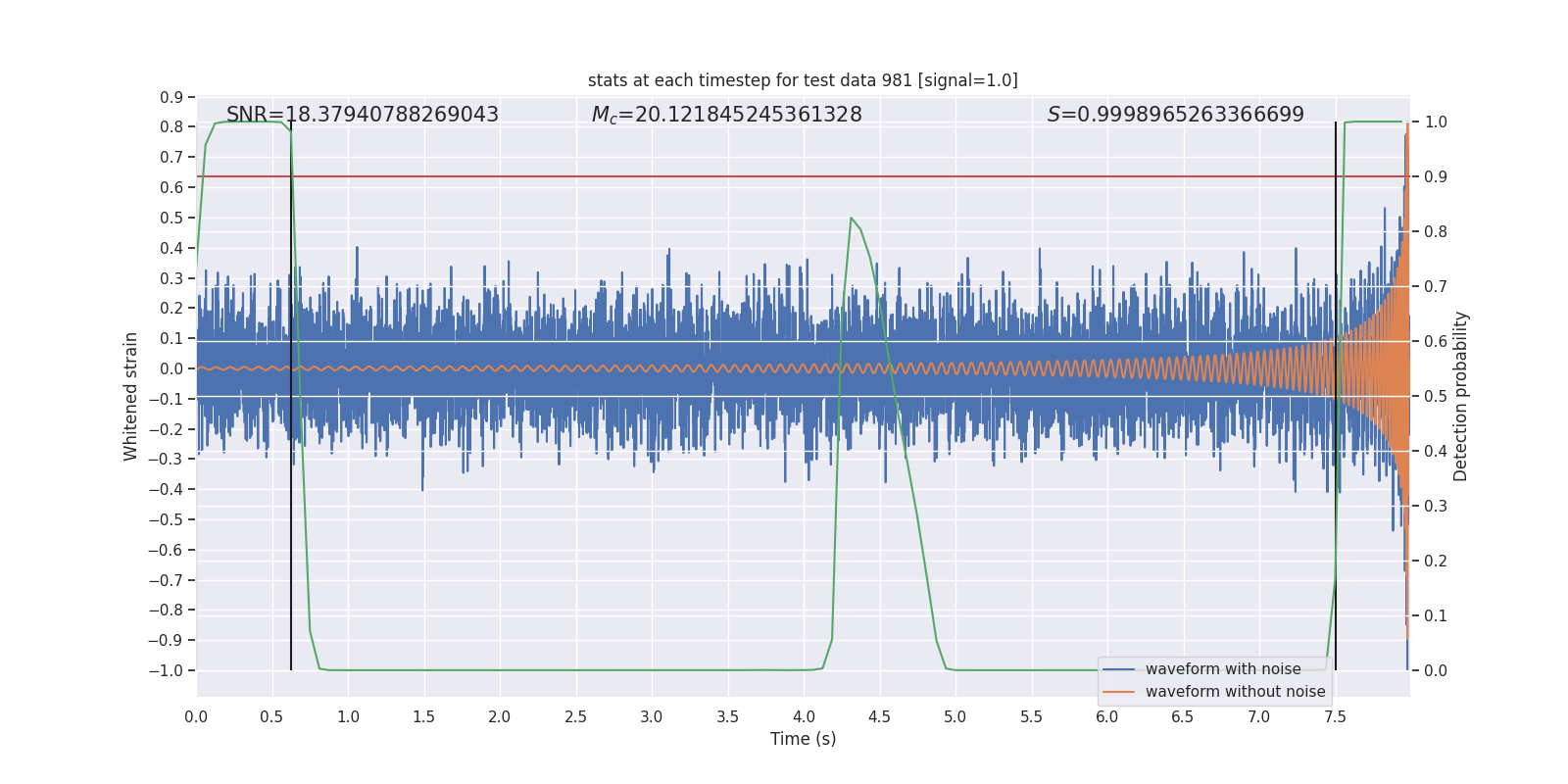Click the black vertical marker near 7.5 seconds
1568x784 pixels.
pyautogui.click(x=1336, y=392)
